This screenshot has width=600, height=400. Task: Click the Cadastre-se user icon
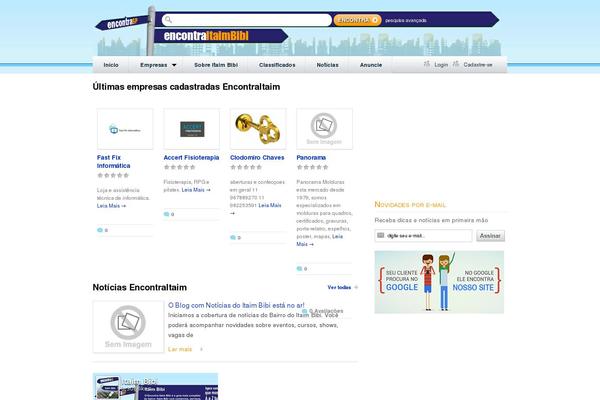[x=456, y=64]
